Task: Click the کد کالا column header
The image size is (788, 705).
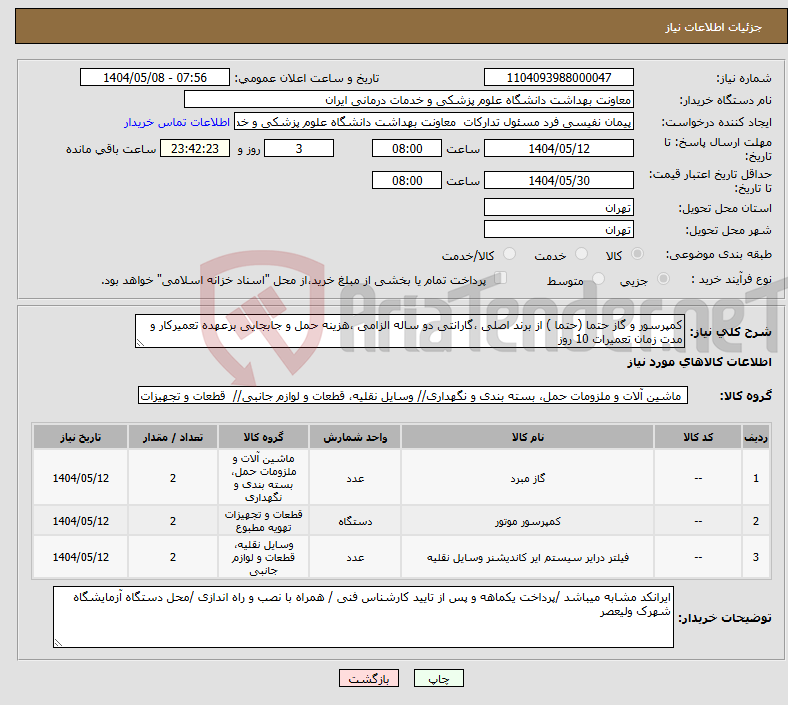Action: pyautogui.click(x=698, y=437)
